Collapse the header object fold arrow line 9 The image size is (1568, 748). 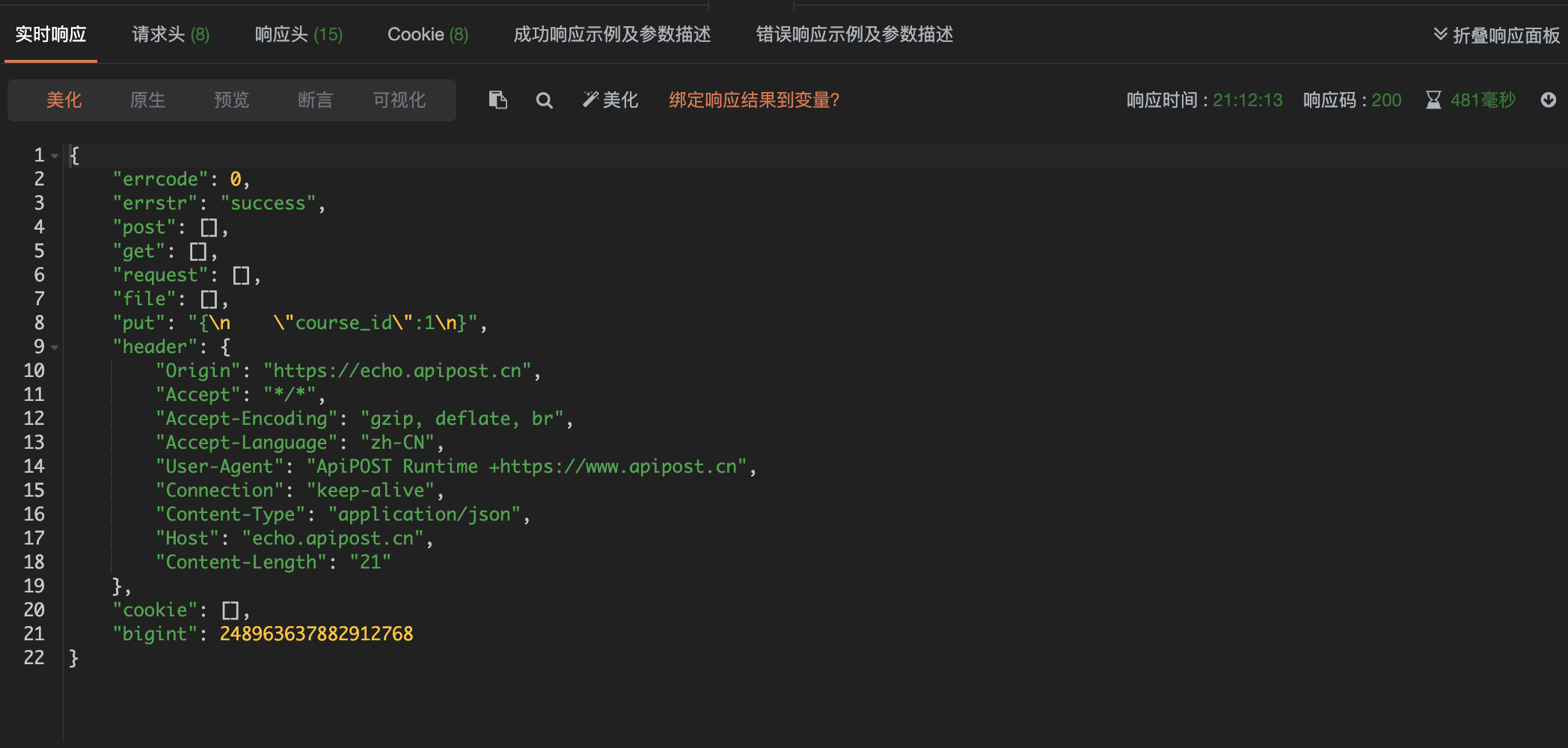[x=55, y=347]
